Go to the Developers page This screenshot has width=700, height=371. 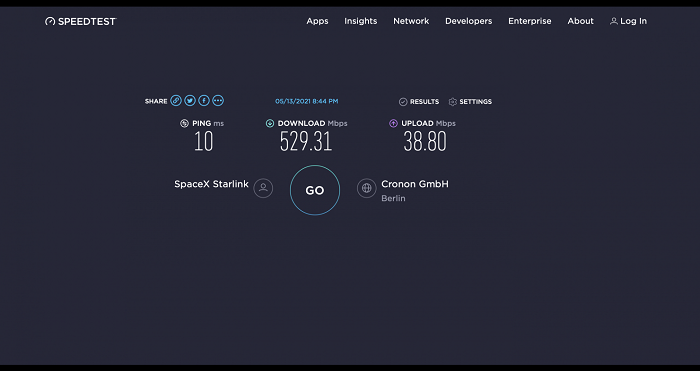(x=469, y=21)
